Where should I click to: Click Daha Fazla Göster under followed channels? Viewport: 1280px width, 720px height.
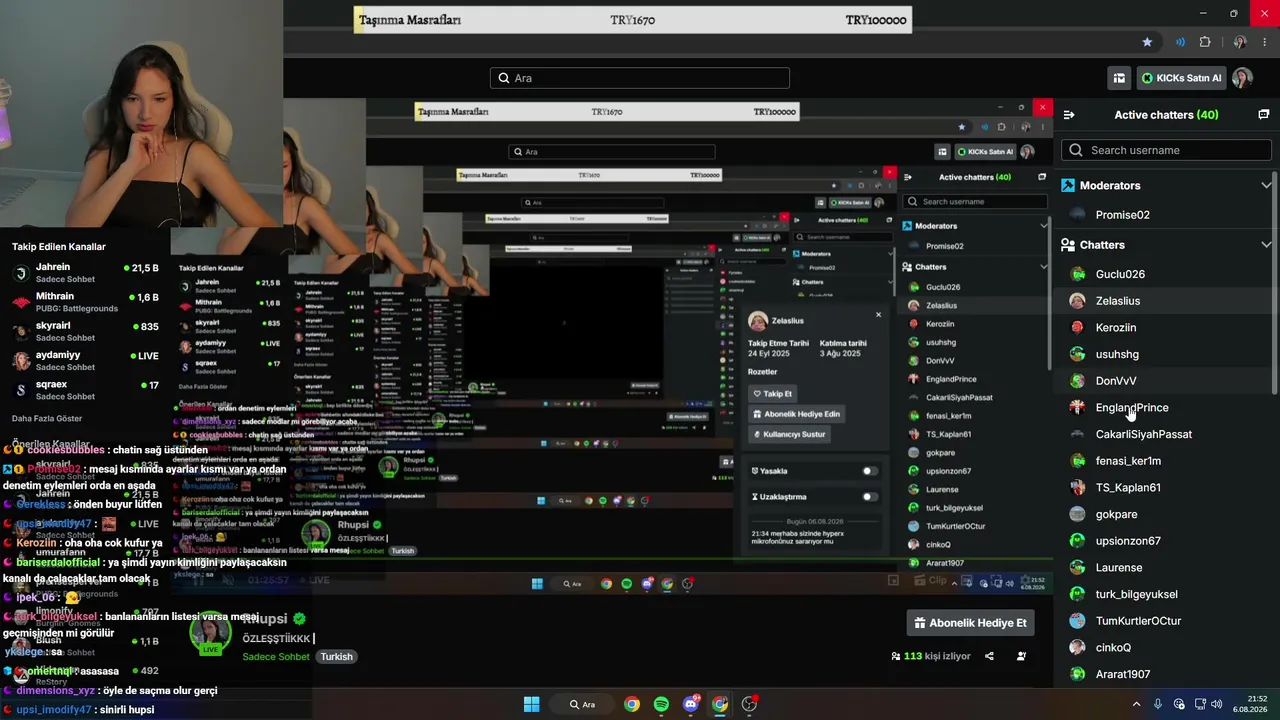pyautogui.click(x=47, y=418)
